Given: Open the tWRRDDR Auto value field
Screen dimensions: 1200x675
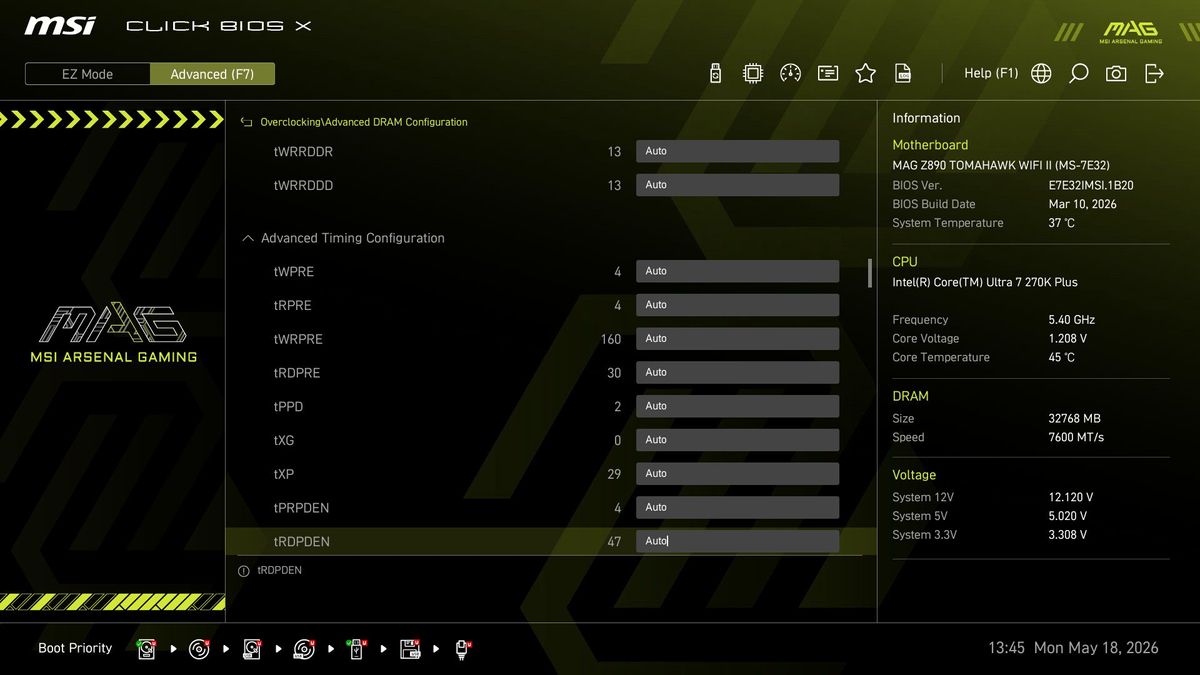Looking at the screenshot, I should tap(737, 151).
